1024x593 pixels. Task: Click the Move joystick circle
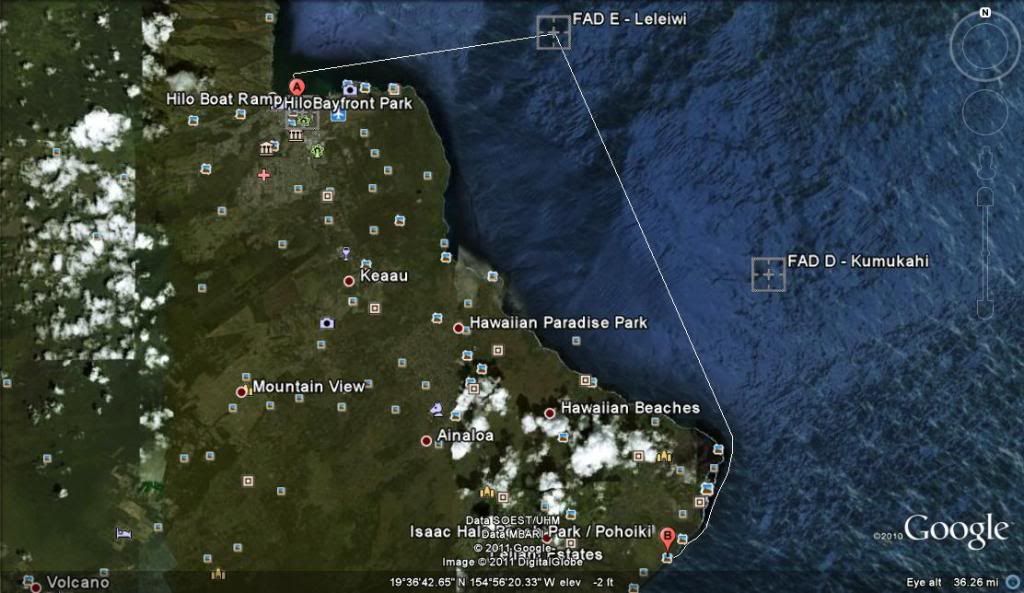tap(985, 112)
